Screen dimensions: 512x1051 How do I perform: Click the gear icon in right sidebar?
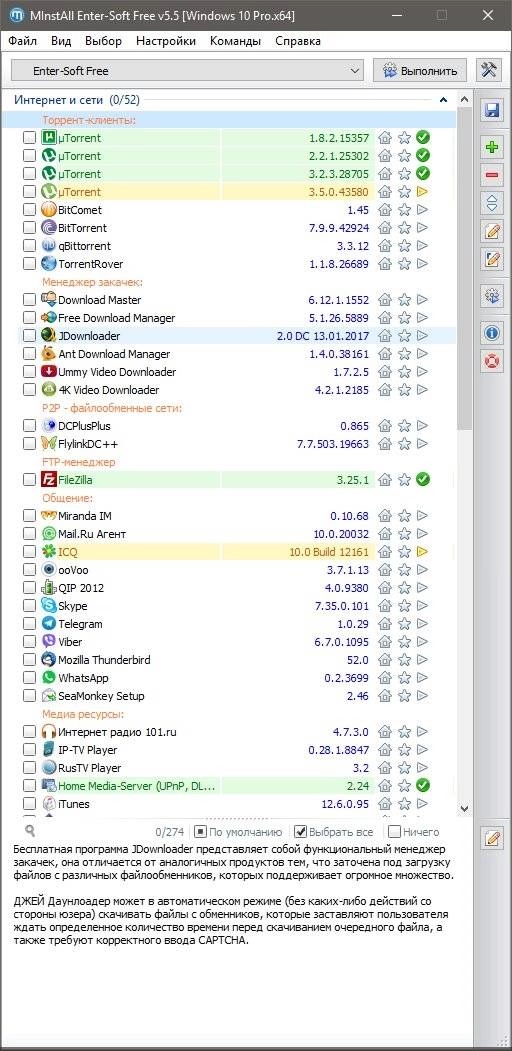tap(493, 295)
